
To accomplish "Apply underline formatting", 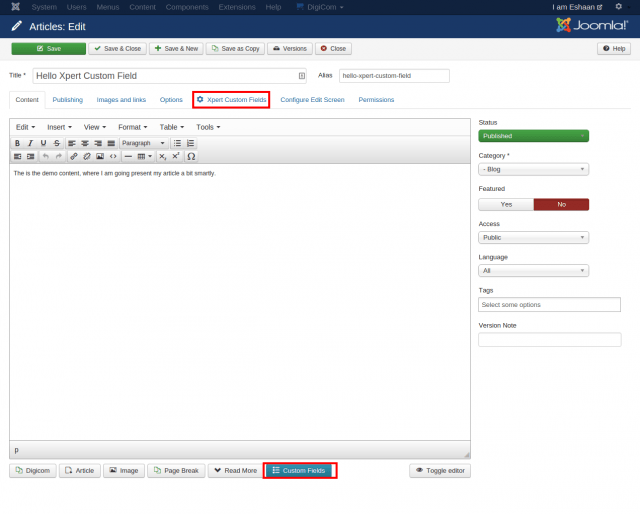I will [x=43, y=143].
